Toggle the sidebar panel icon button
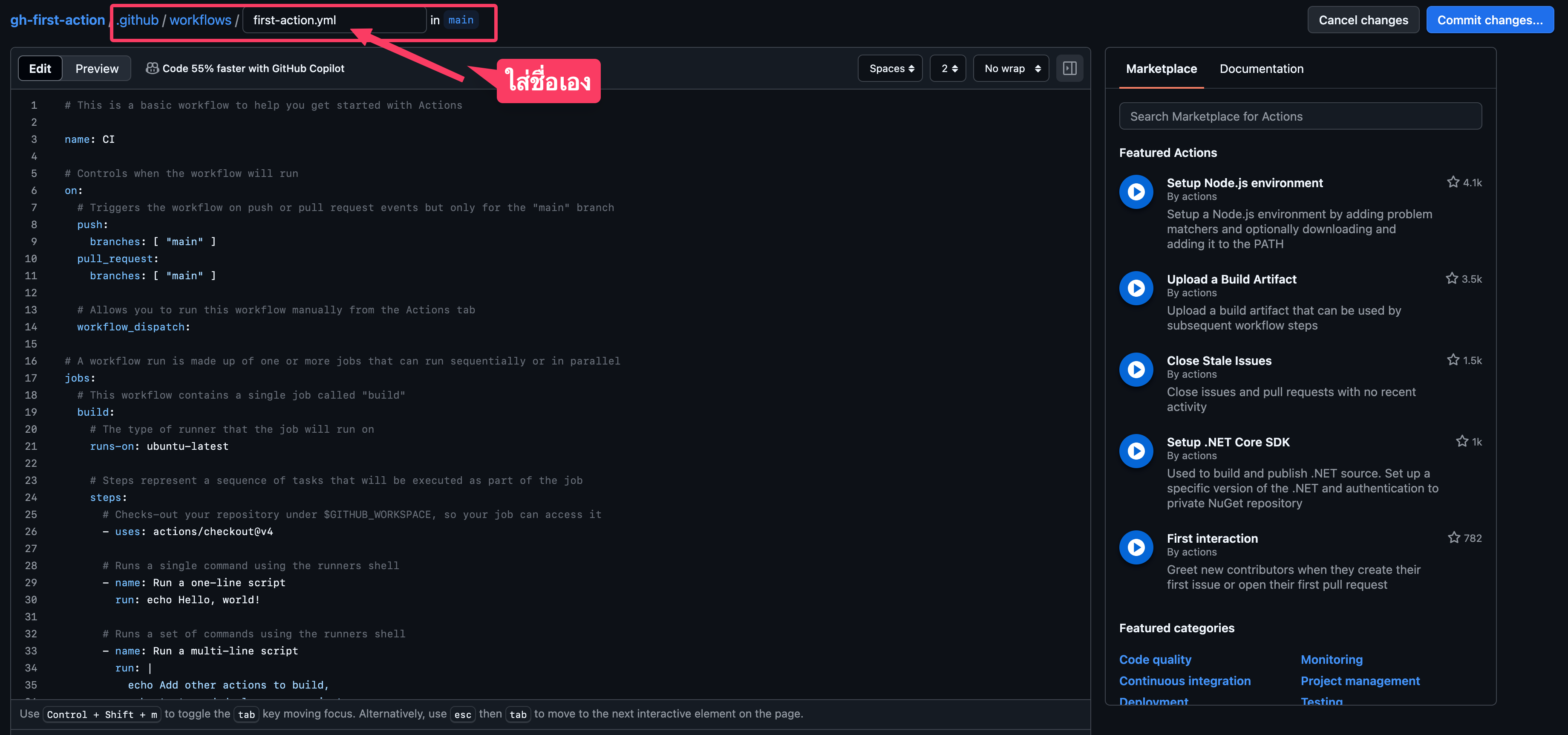 [x=1069, y=68]
